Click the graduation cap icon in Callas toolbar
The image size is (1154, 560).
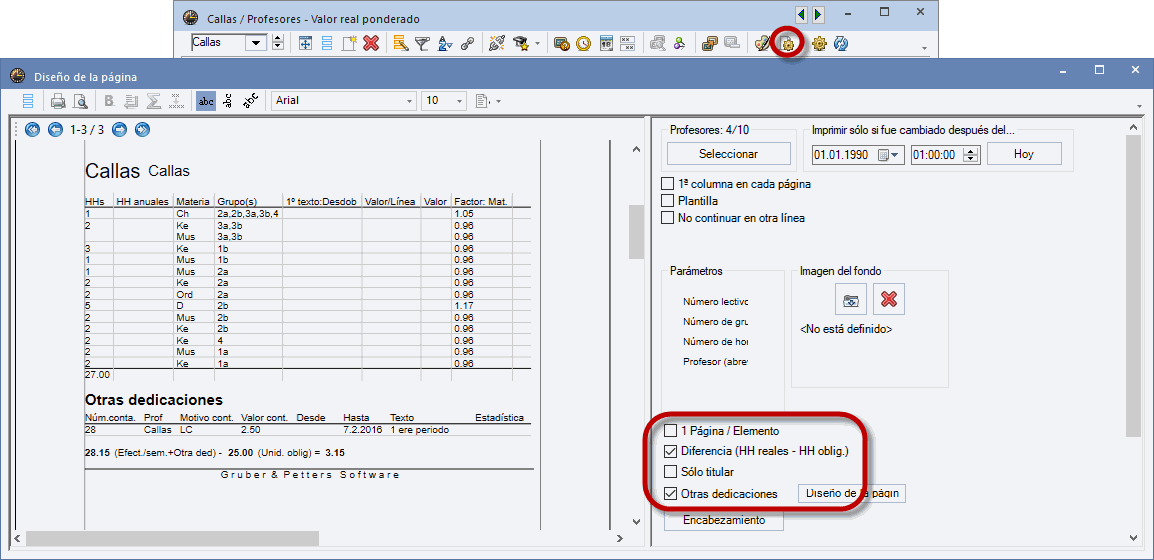coord(520,43)
